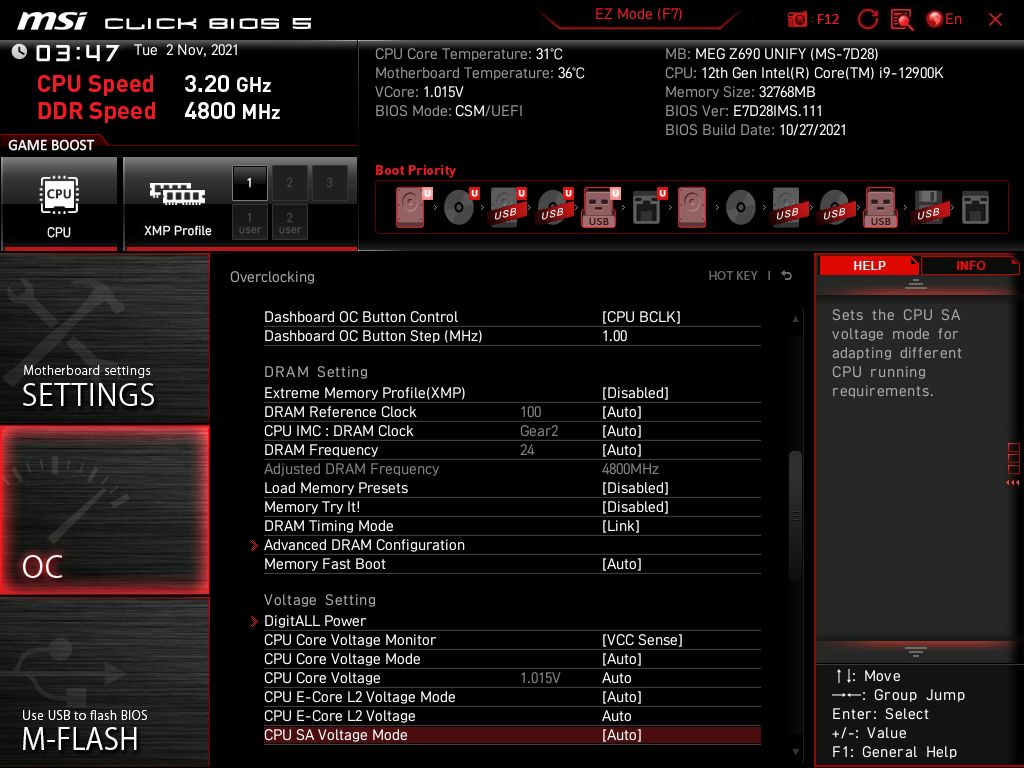This screenshot has width=1024, height=768.
Task: Click the 1.015V CPU Core Voltage reading
Action: [x=540, y=678]
